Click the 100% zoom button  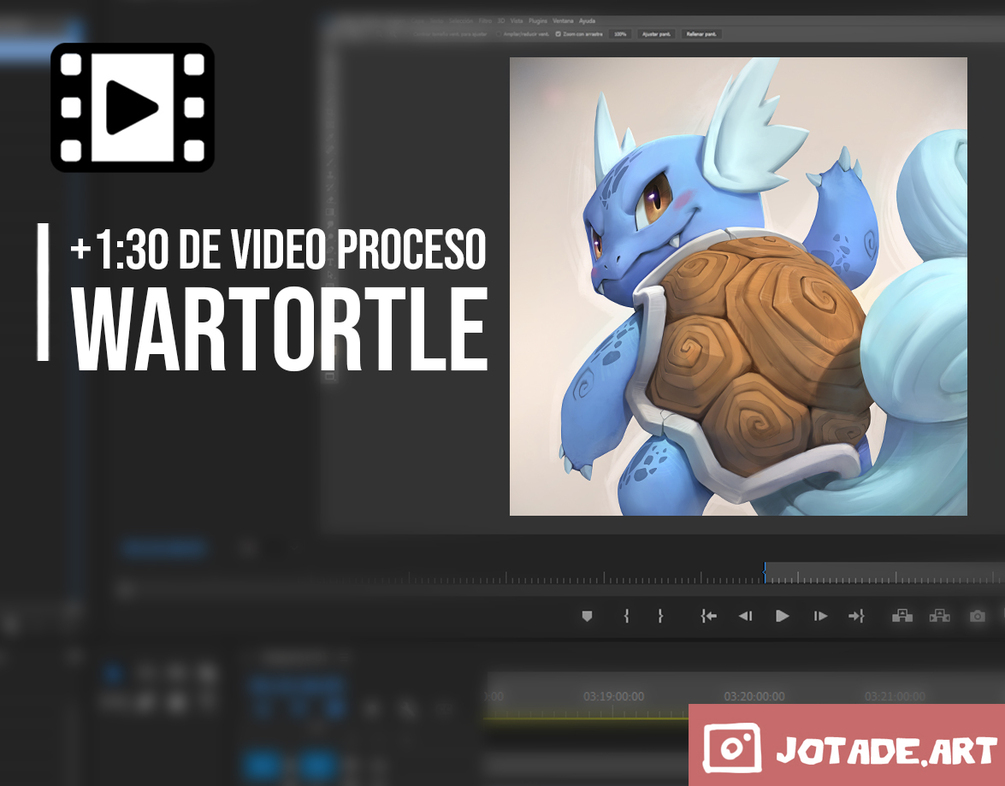click(620, 34)
